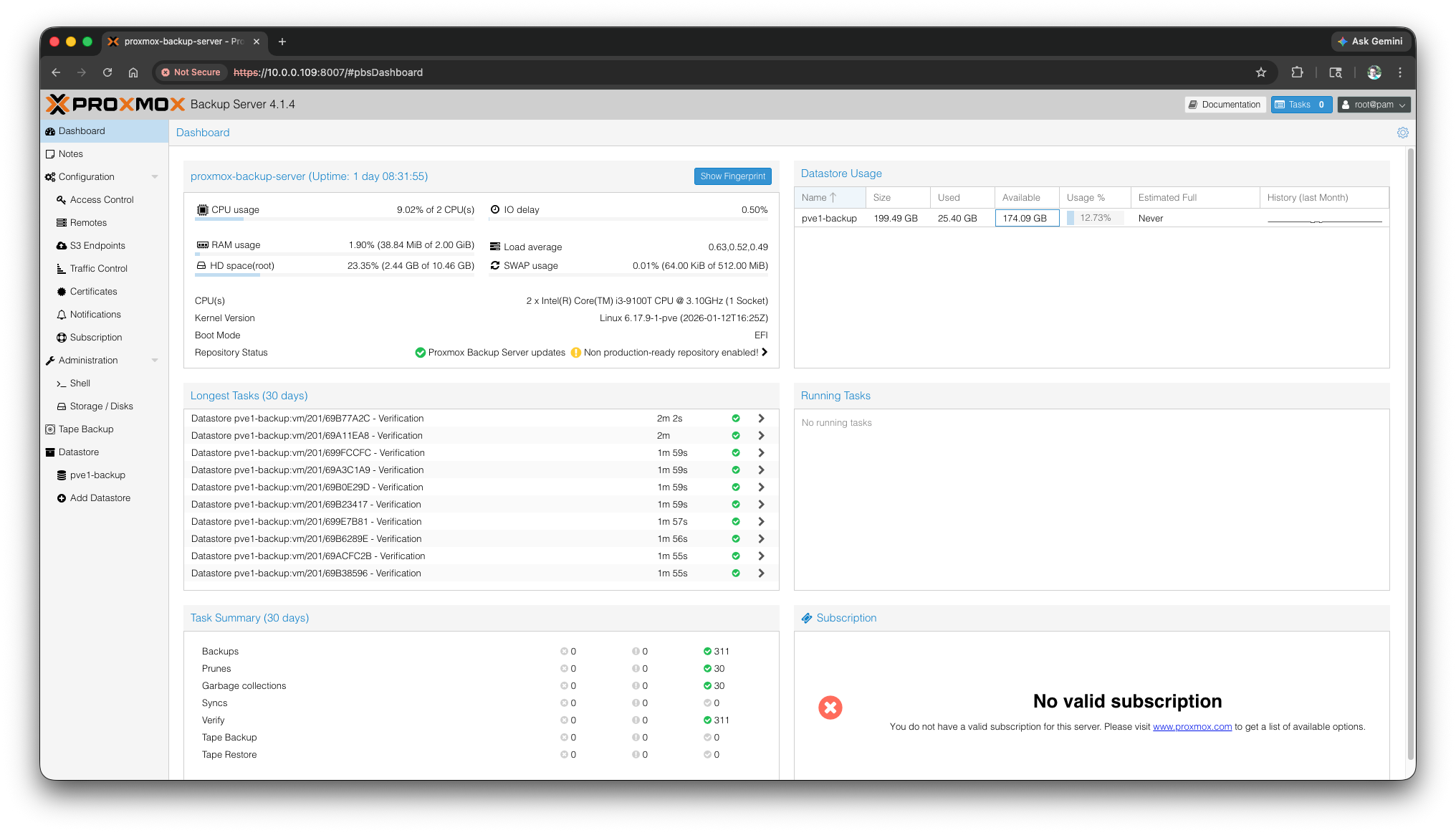Open details arrow for 69B77A2C verification task
Image resolution: width=1456 pixels, height=833 pixels.
pos(761,419)
